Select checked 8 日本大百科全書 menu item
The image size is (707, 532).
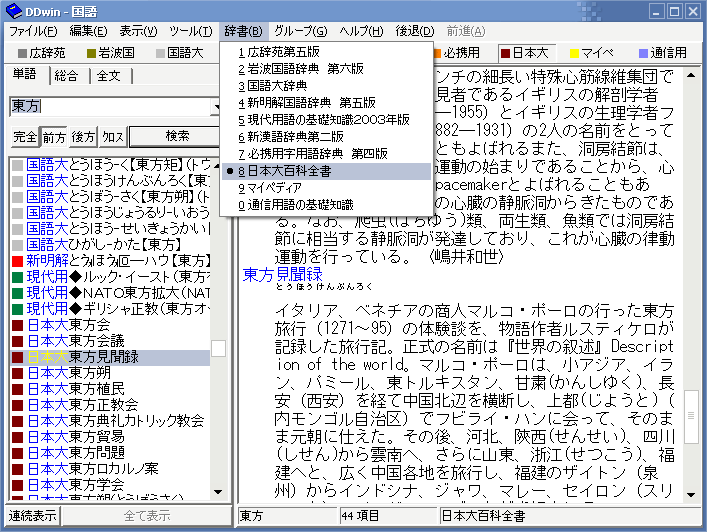pos(326,171)
